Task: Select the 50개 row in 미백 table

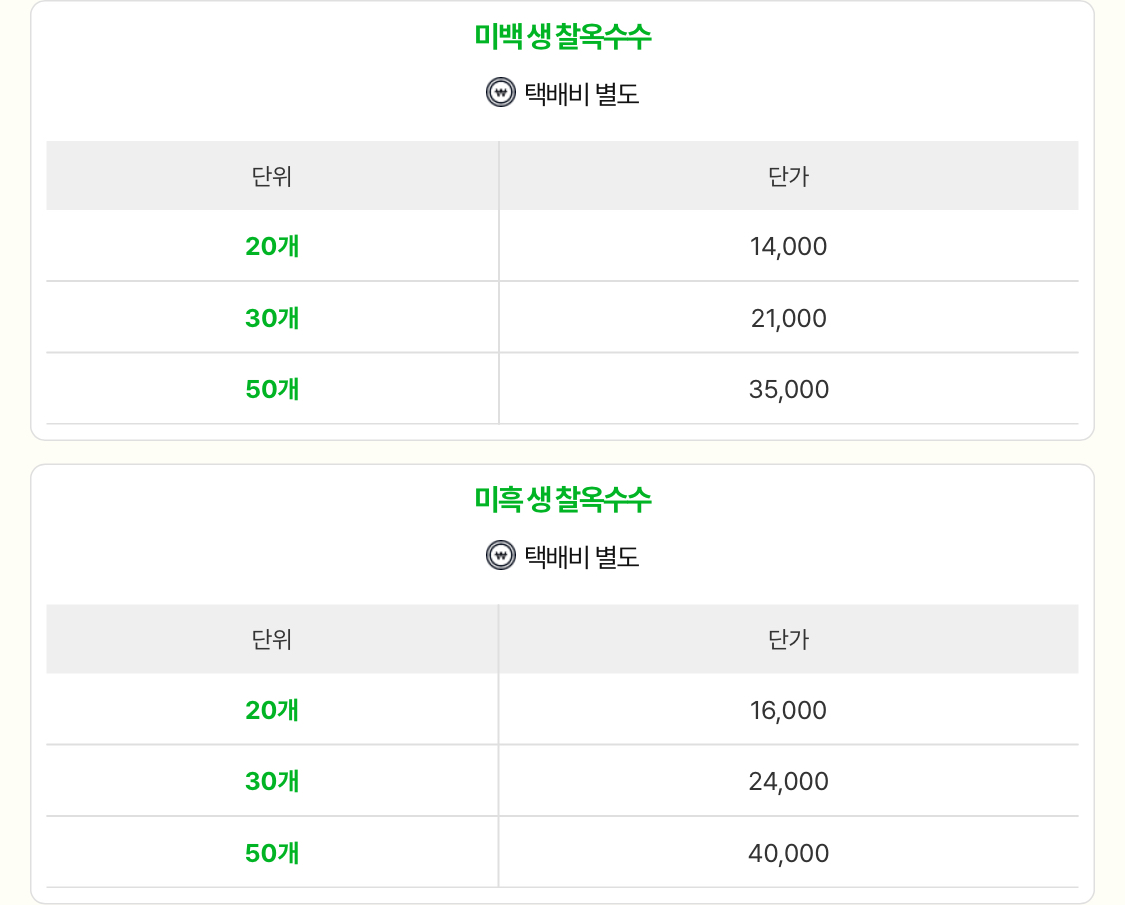Action: pos(562,388)
